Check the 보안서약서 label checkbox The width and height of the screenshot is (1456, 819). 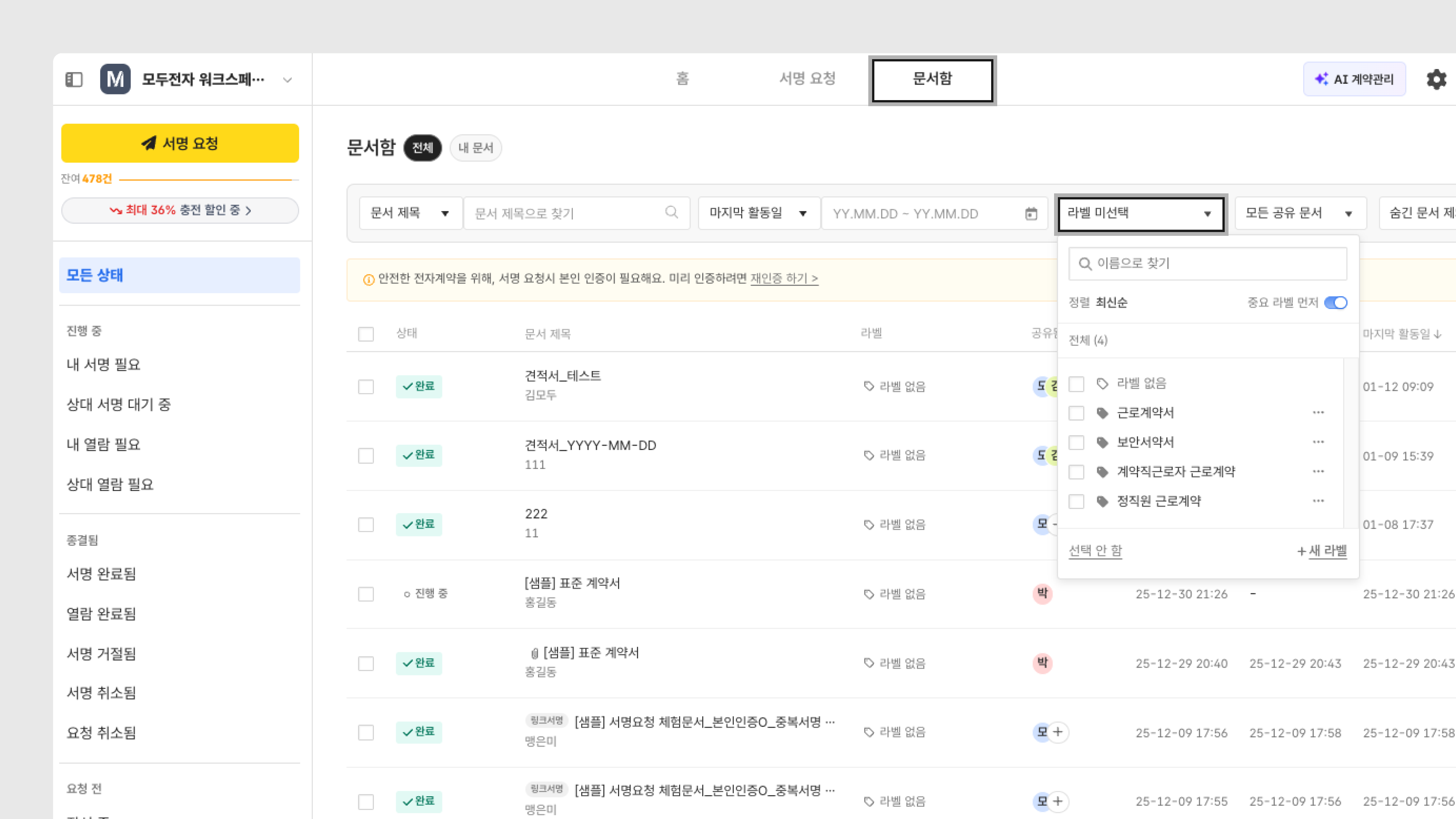point(1076,442)
